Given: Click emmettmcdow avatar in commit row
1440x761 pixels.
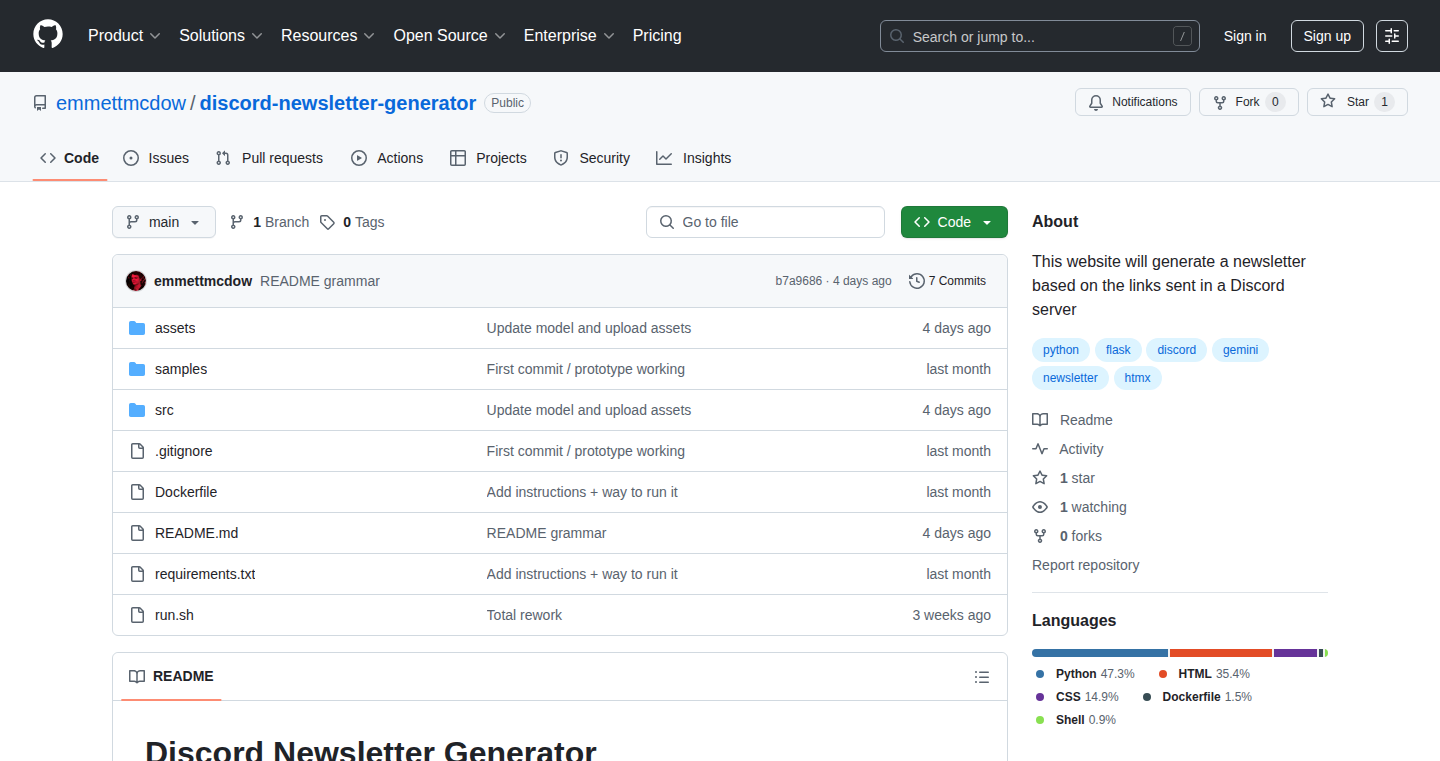Looking at the screenshot, I should [136, 281].
